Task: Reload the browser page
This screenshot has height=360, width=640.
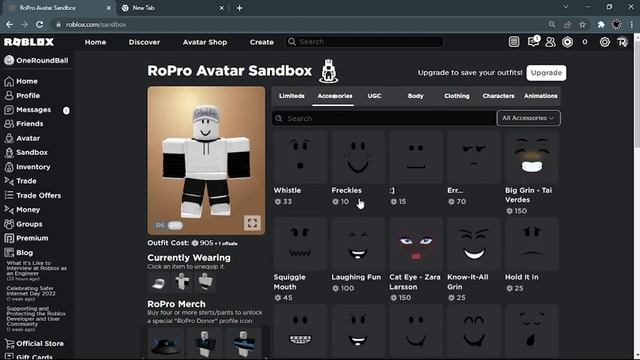Action: click(40, 24)
